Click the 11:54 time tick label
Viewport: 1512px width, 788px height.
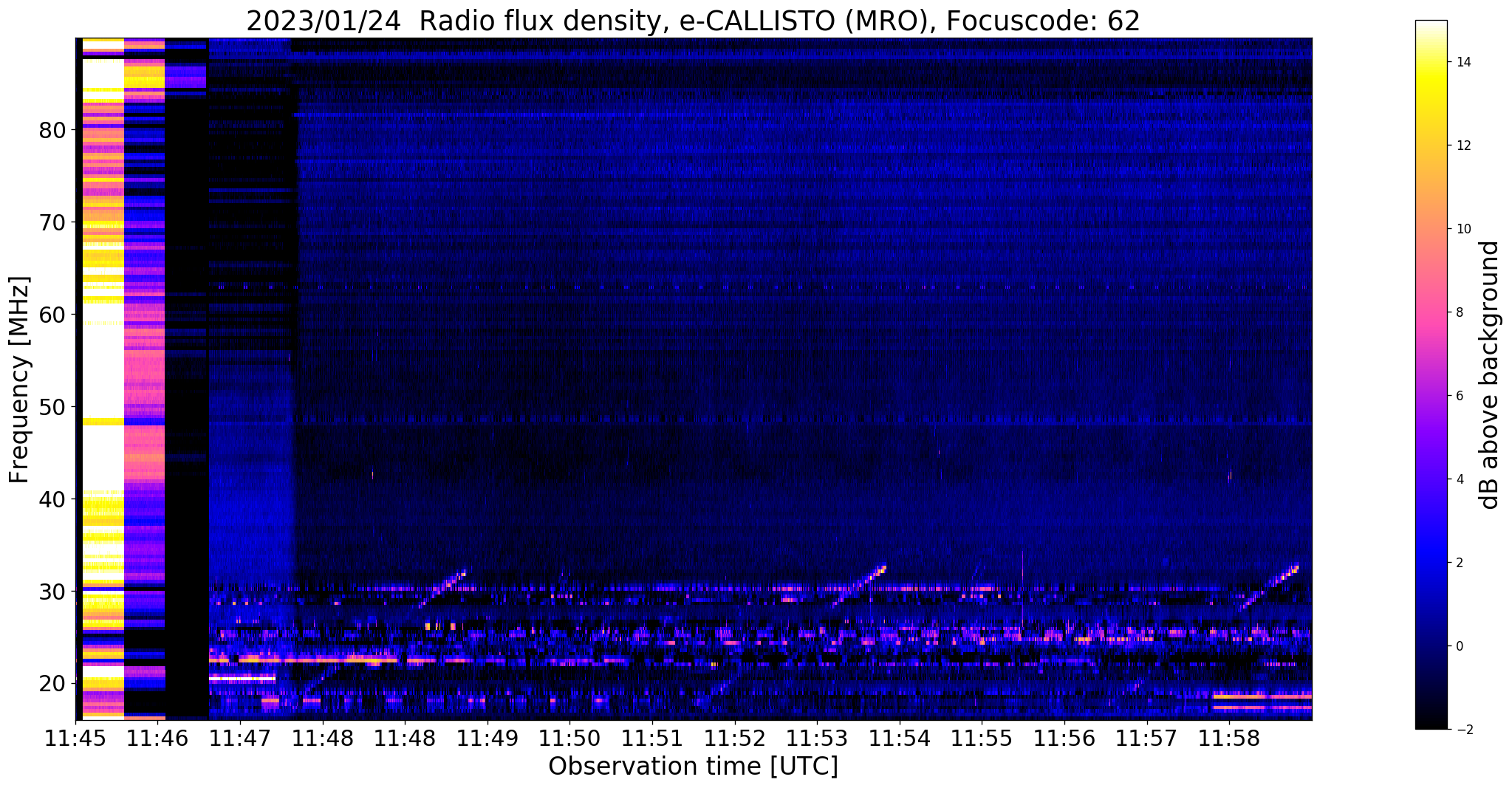coord(900,738)
